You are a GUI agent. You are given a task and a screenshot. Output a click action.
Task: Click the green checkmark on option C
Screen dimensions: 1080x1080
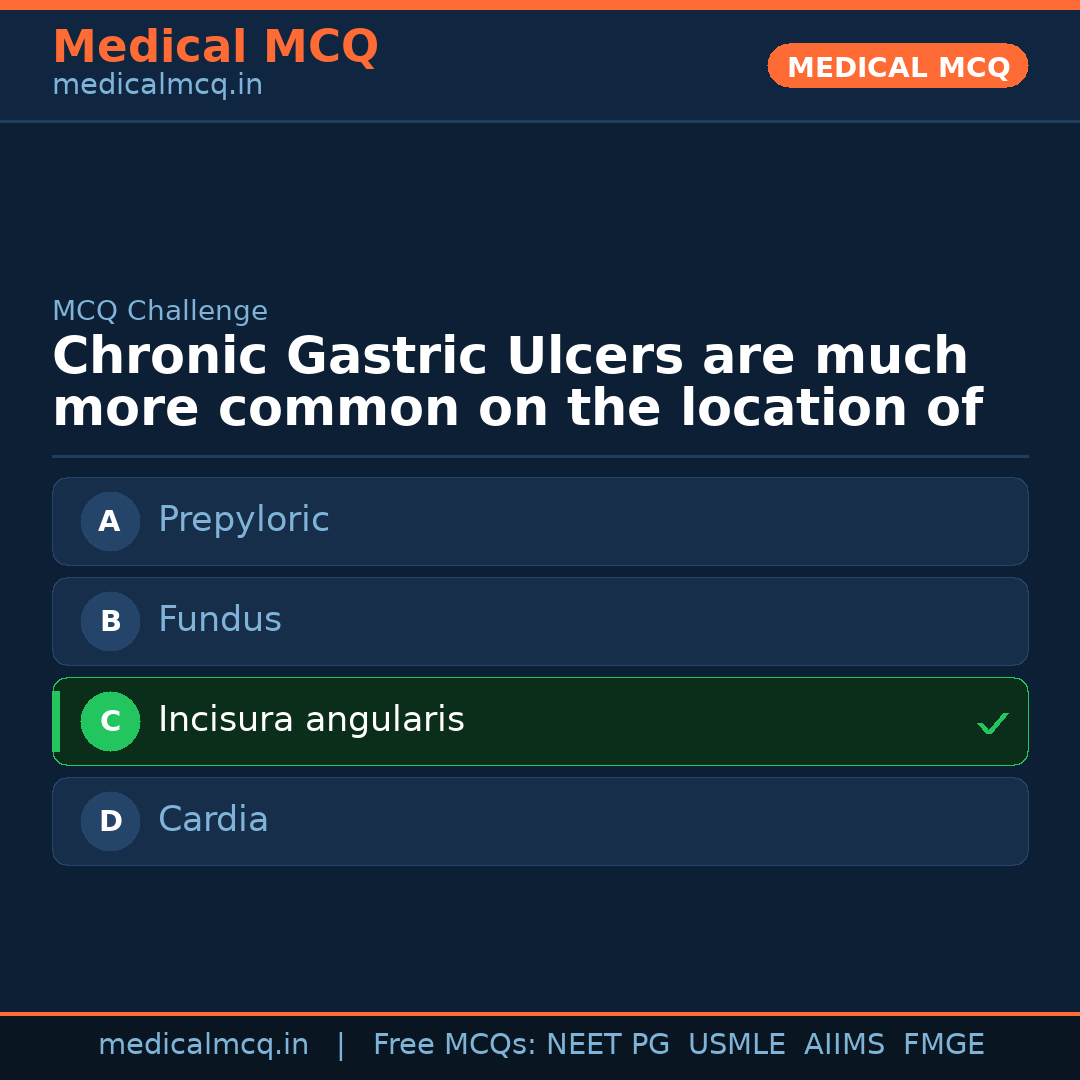coord(992,723)
